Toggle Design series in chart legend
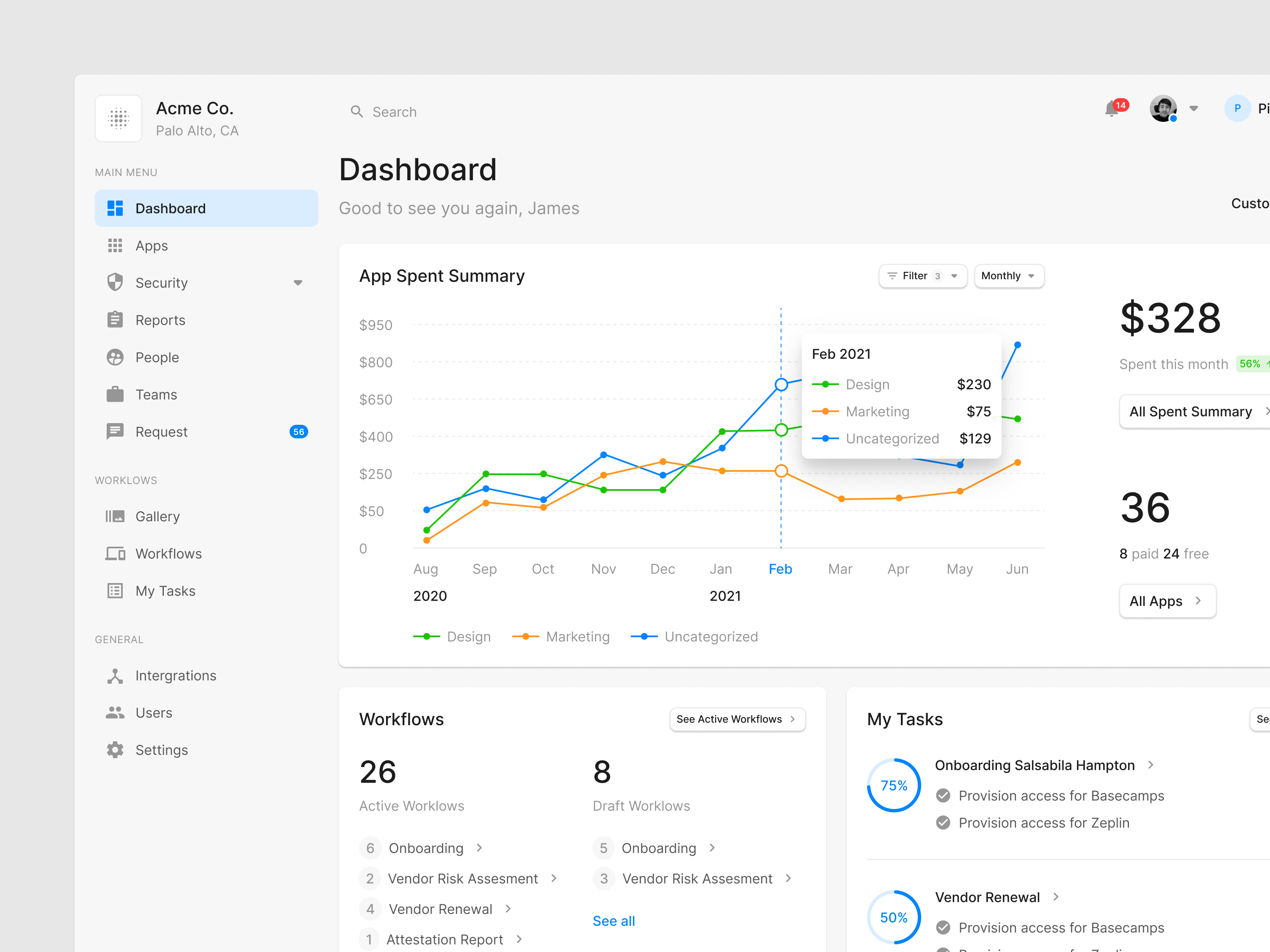 pyautogui.click(x=452, y=636)
